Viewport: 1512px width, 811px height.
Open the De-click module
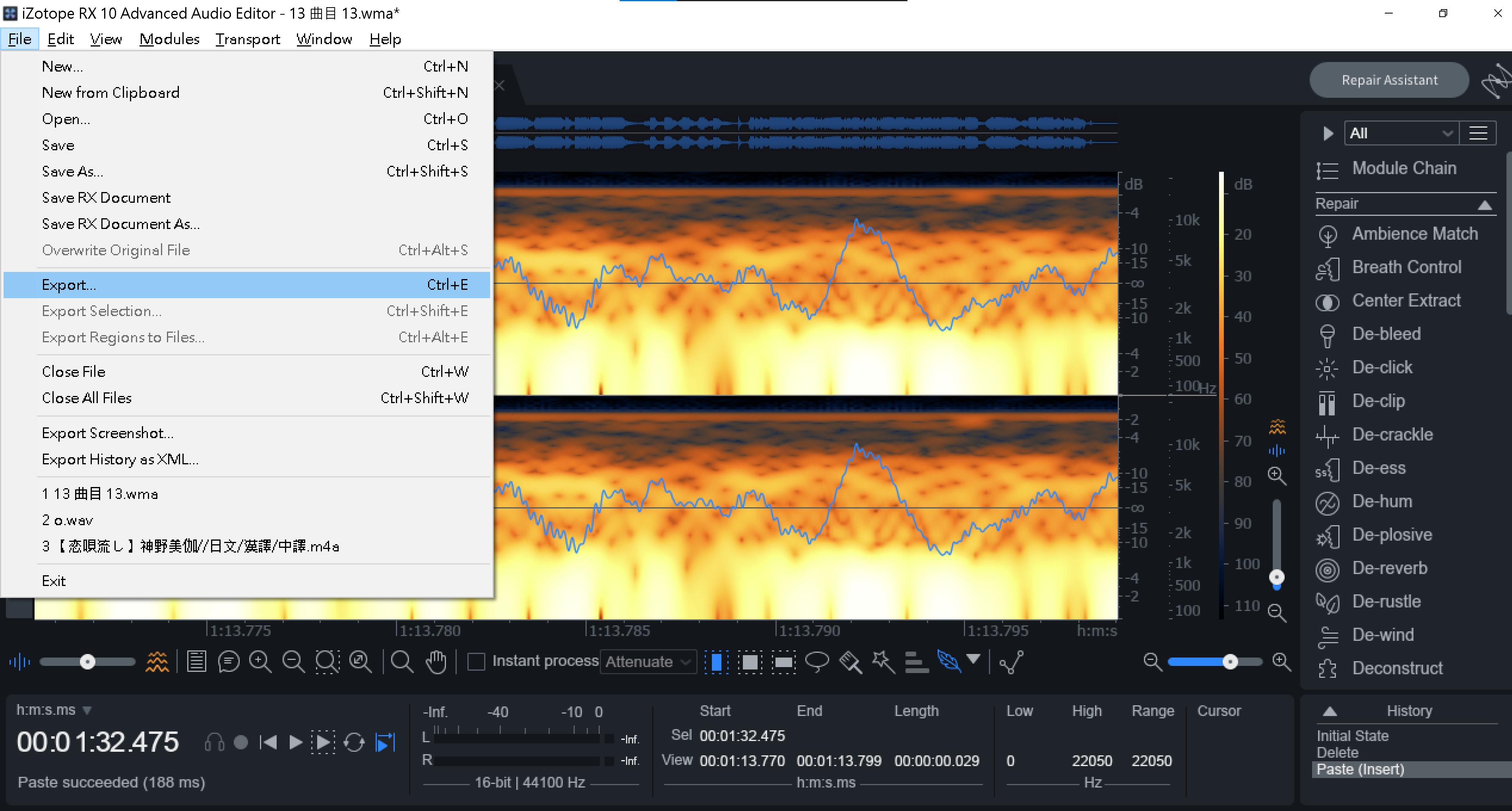(x=1382, y=368)
